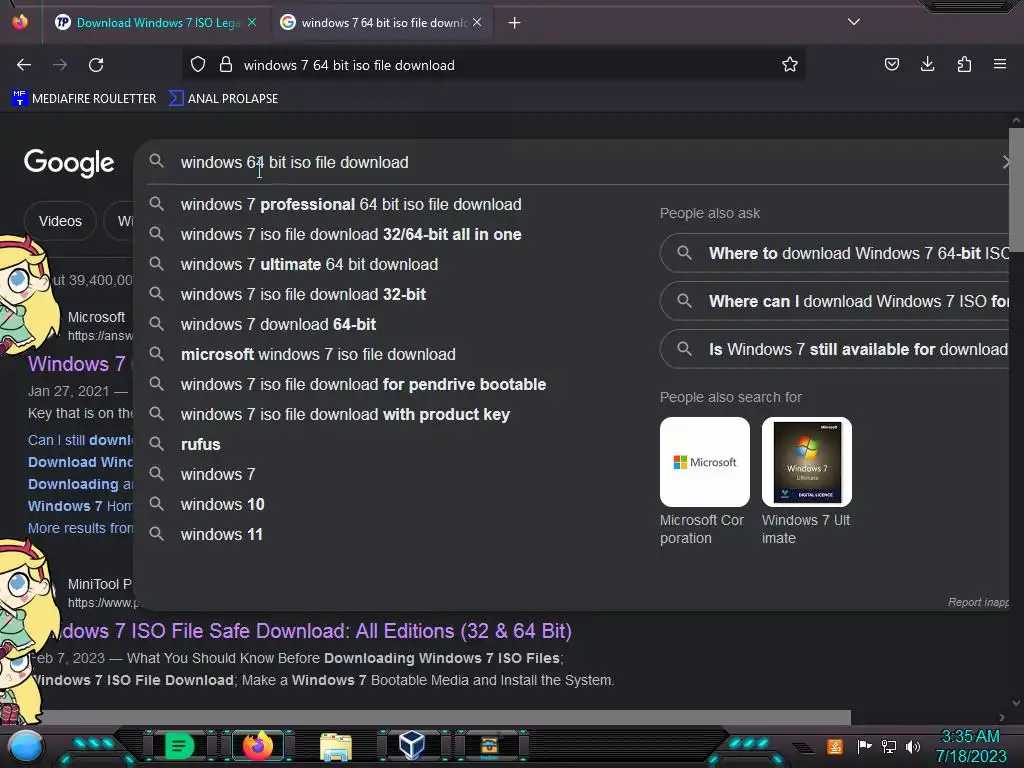The image size is (1024, 768).
Task: Click Firefox icon on the taskbar
Action: point(258,746)
